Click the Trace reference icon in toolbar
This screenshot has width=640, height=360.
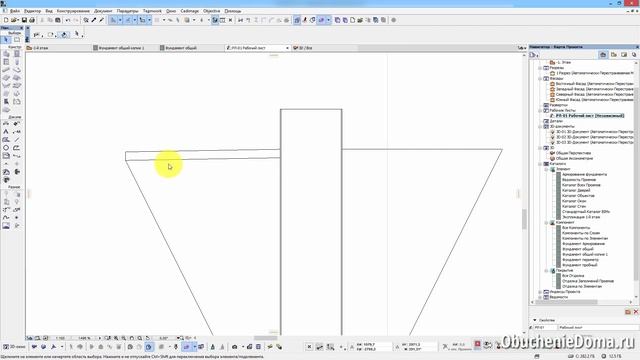point(297,20)
